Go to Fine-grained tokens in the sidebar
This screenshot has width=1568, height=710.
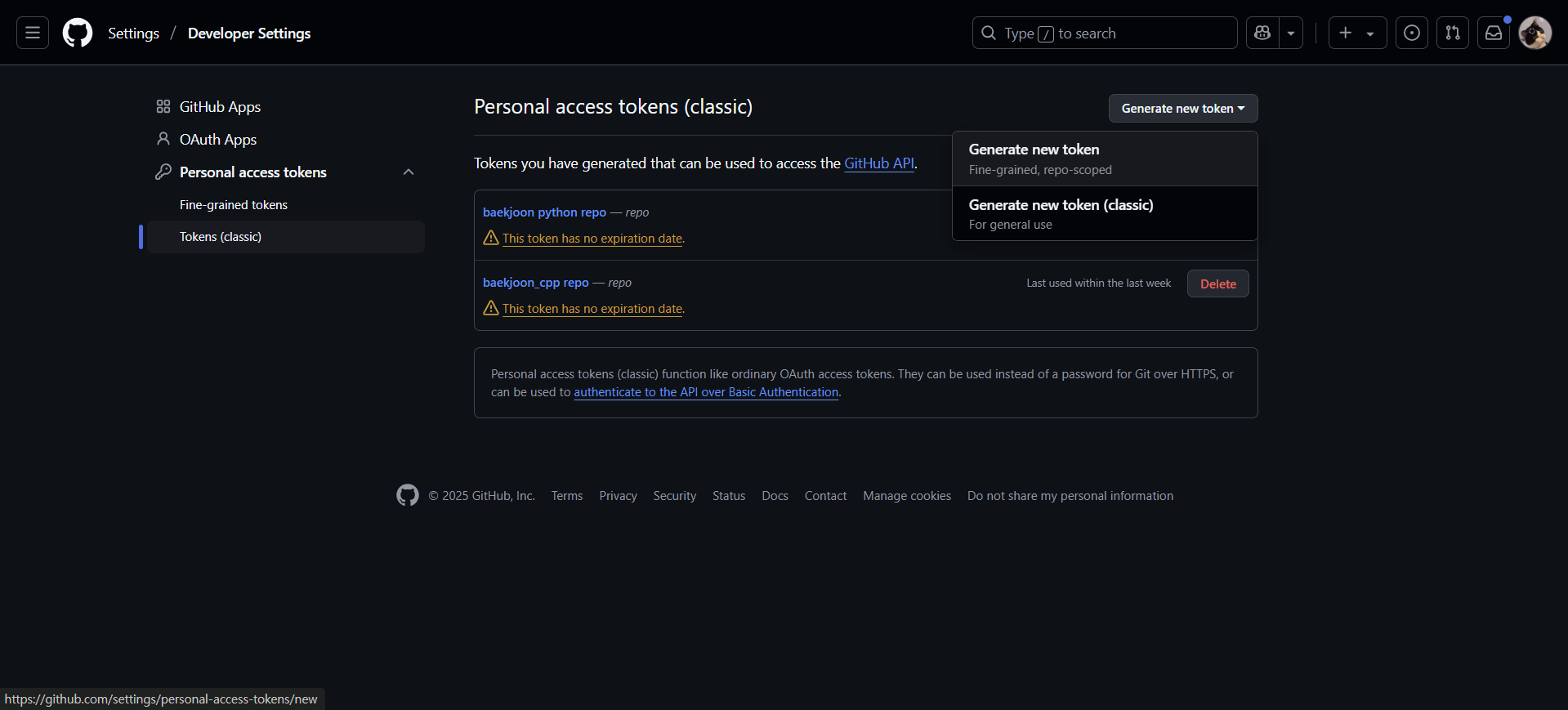pyautogui.click(x=233, y=205)
